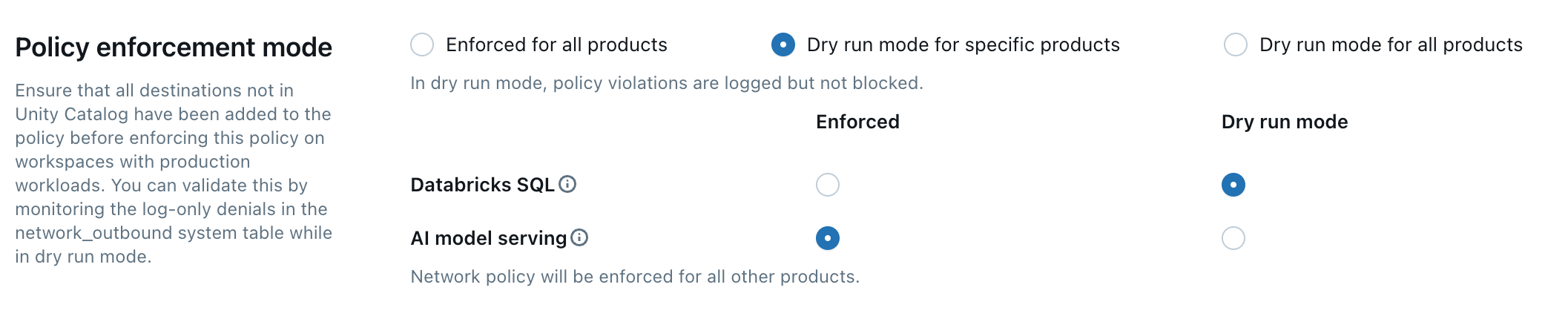Viewport: 1568px width, 316px height.
Task: Click the info icon beside AI model serving
Action: coord(579,237)
